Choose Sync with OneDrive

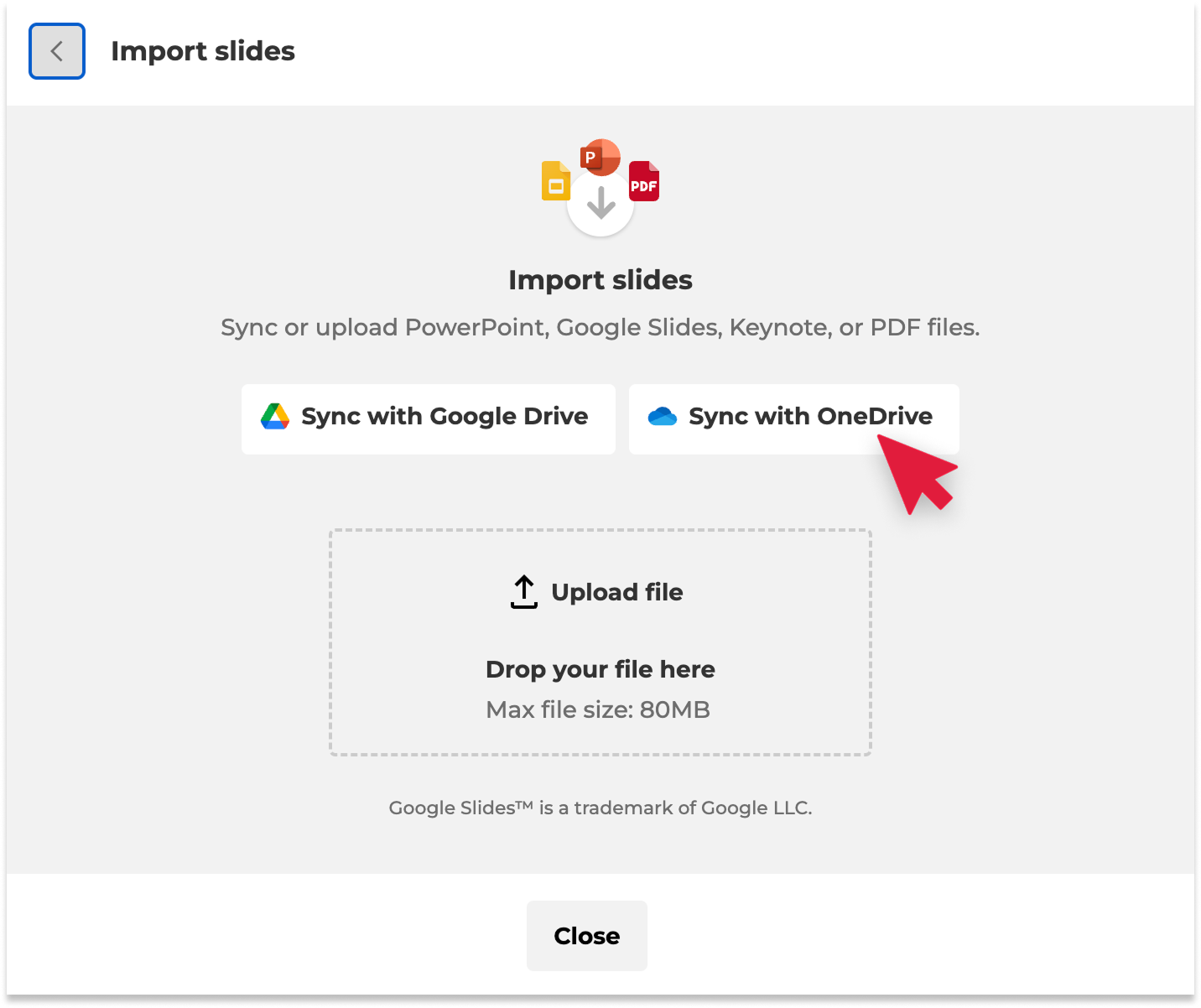793,418
